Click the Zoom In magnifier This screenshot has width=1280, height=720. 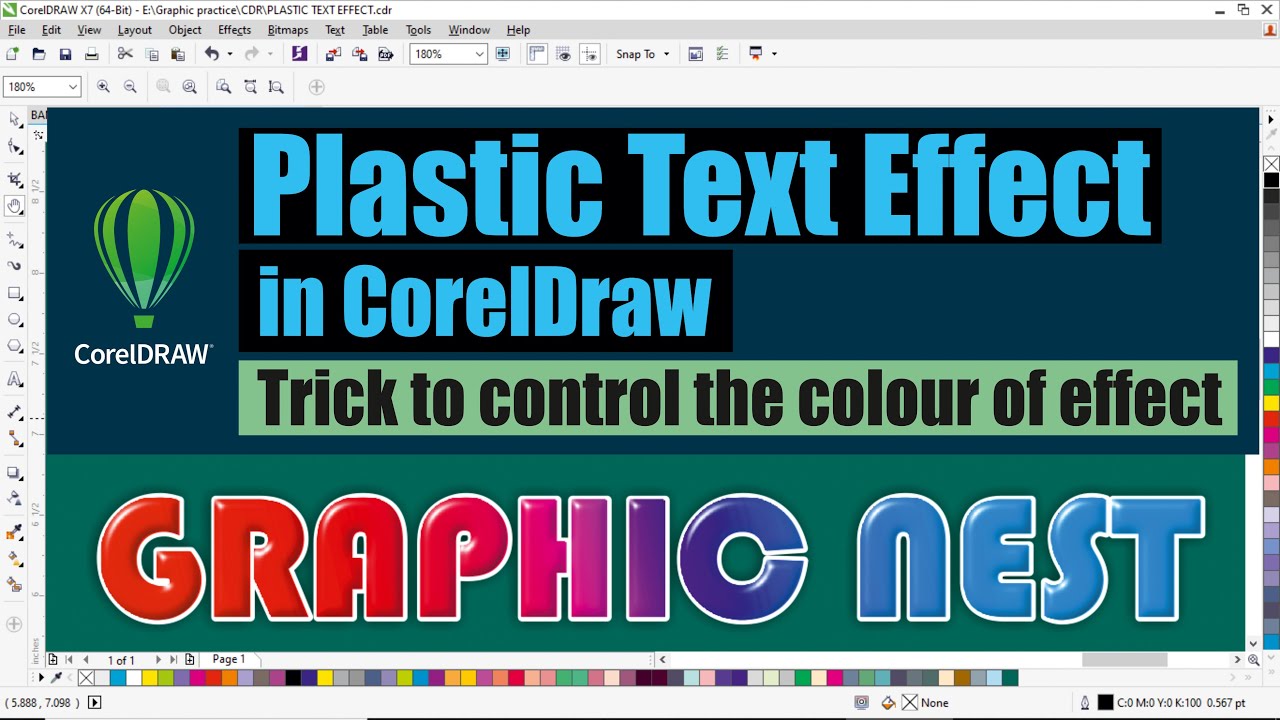[103, 87]
